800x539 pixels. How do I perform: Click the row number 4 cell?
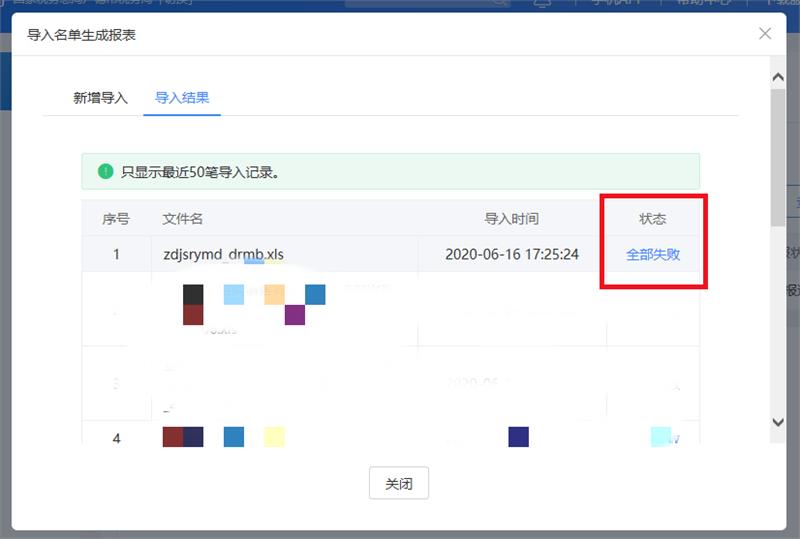point(116,438)
